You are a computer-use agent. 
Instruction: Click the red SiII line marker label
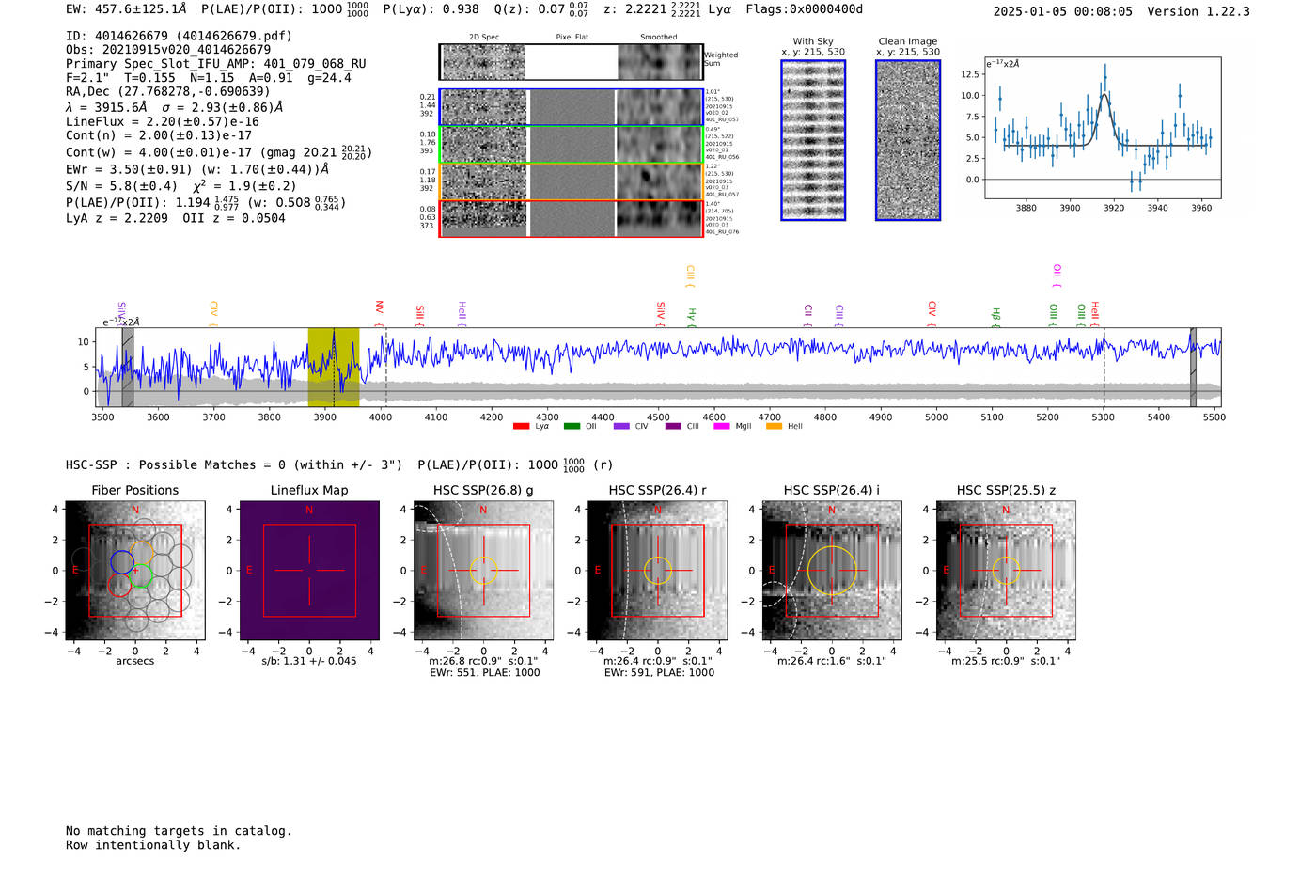click(x=420, y=312)
